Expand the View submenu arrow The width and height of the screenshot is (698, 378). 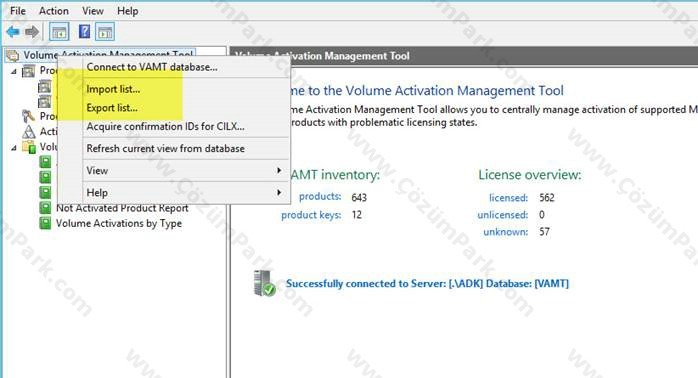279,171
